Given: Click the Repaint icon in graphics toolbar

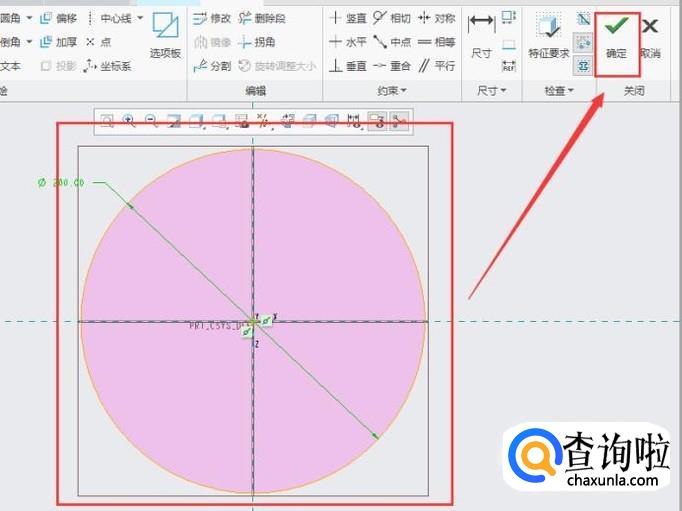Looking at the screenshot, I should (174, 120).
